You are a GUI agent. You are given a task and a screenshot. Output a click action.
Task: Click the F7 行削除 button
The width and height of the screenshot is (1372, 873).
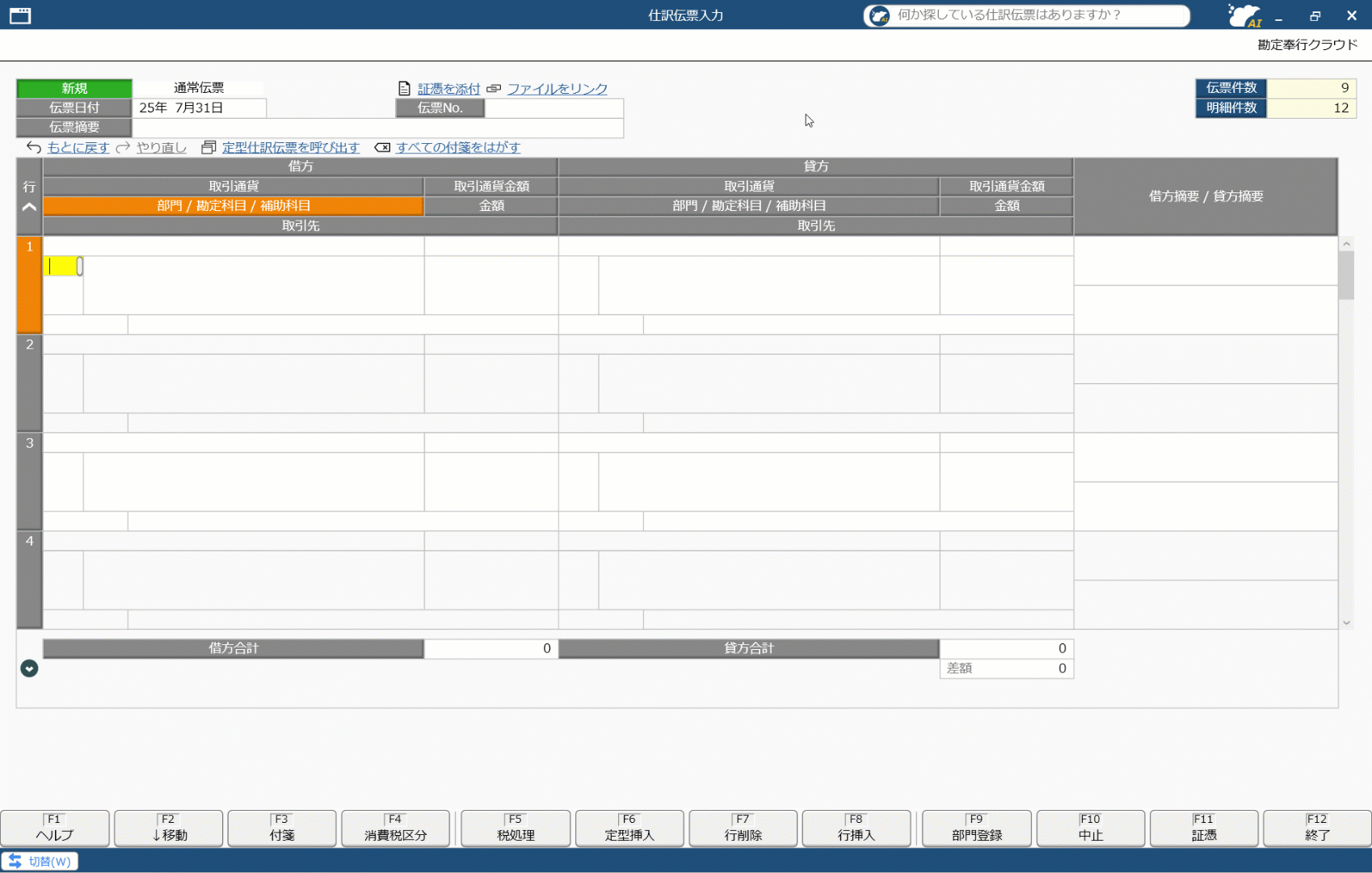pos(743,828)
